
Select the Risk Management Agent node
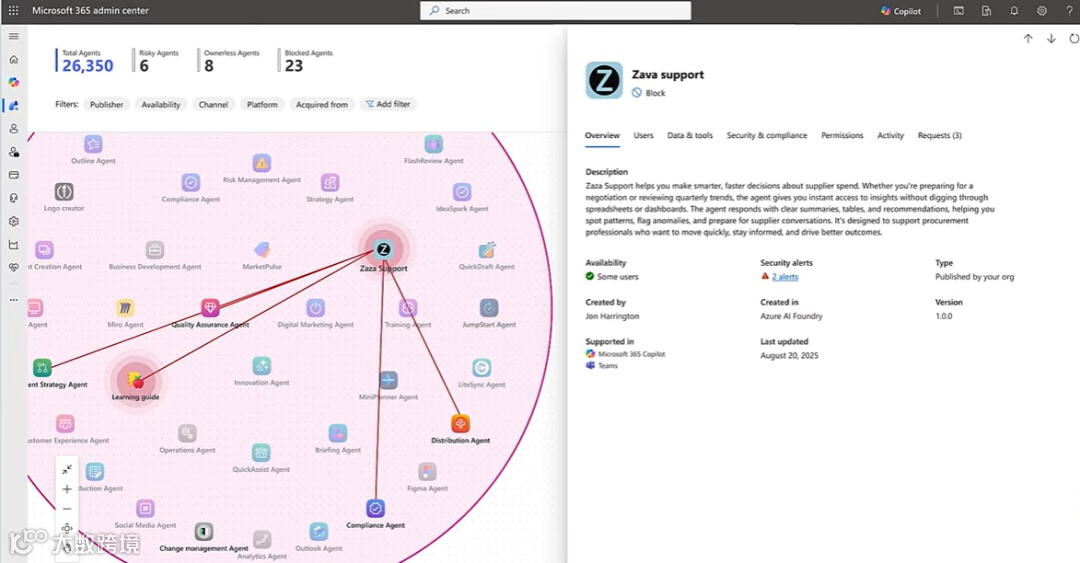click(x=261, y=163)
